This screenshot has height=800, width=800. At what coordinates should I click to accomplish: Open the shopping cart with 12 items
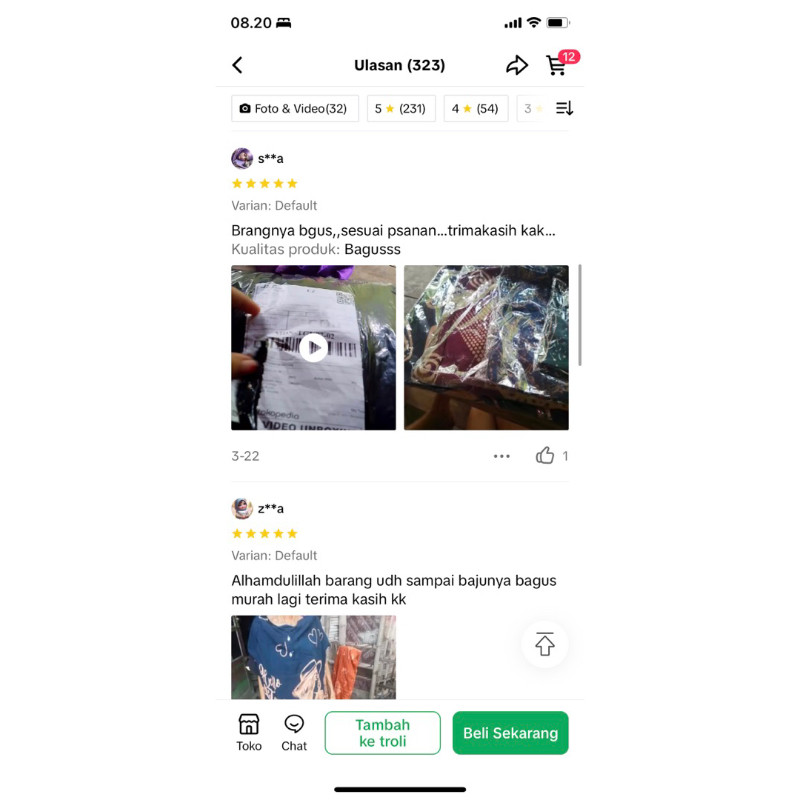coord(557,65)
